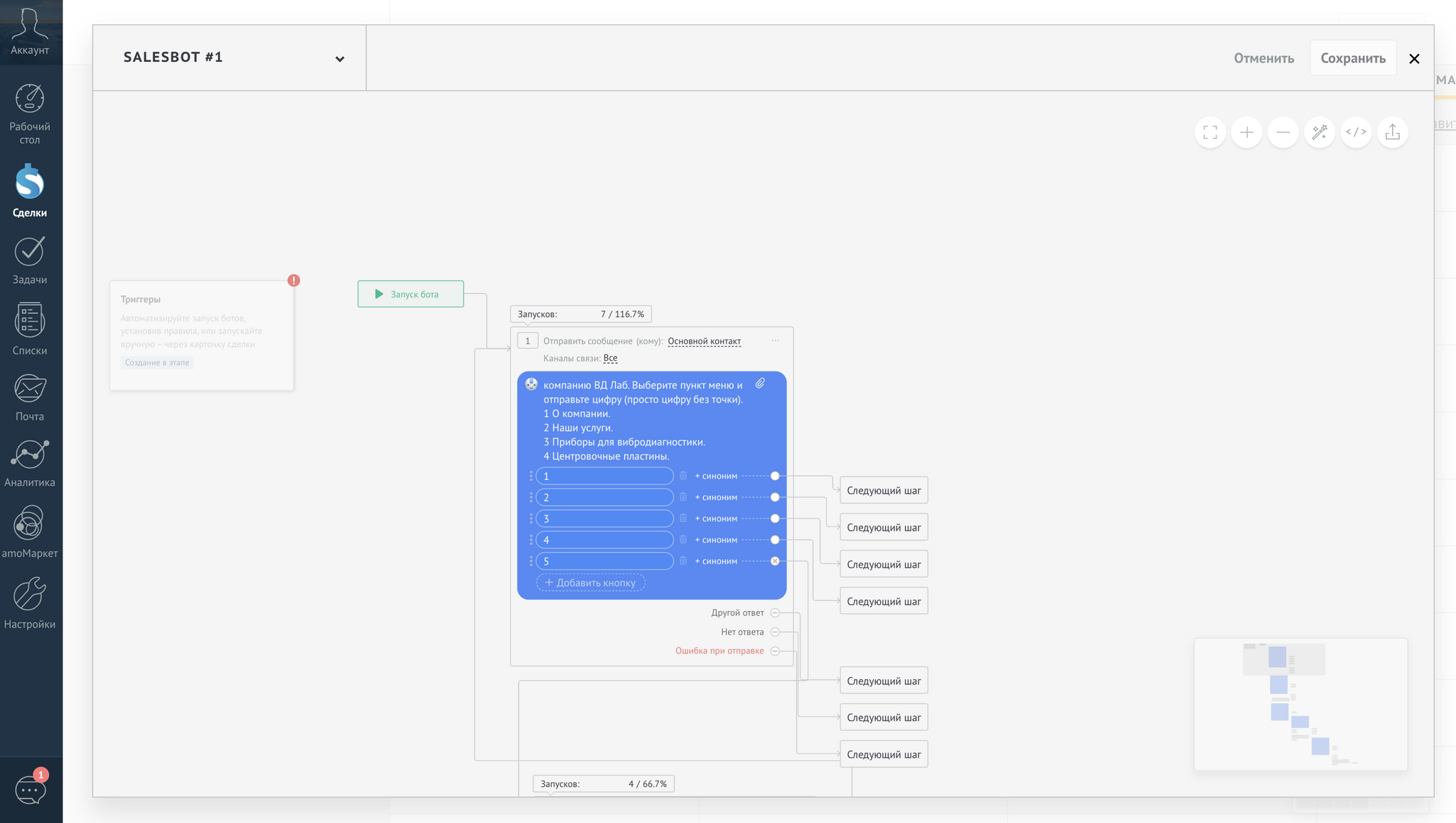Zoom out with the minus icon
Viewport: 1456px width, 823px height.
coord(1283,132)
